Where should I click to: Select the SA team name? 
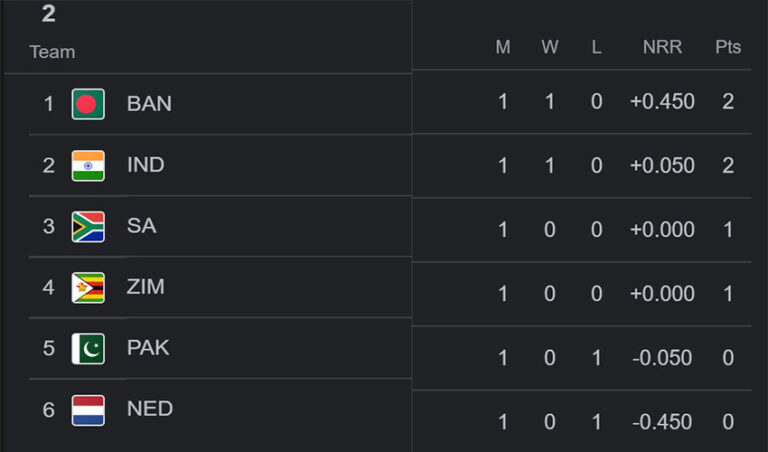coord(141,226)
